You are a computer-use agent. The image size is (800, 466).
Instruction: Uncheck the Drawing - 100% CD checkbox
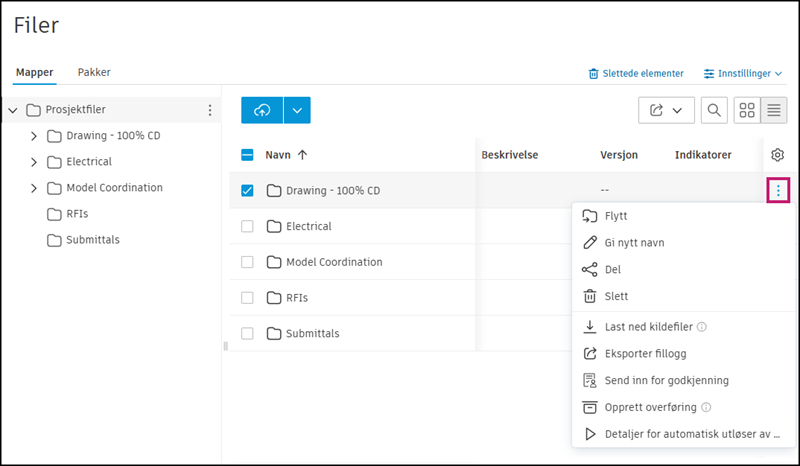248,190
